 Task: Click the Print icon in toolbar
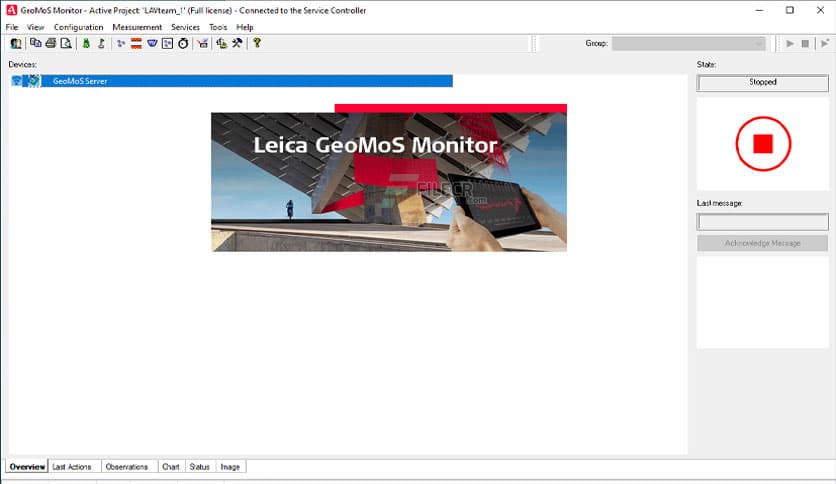pos(51,43)
